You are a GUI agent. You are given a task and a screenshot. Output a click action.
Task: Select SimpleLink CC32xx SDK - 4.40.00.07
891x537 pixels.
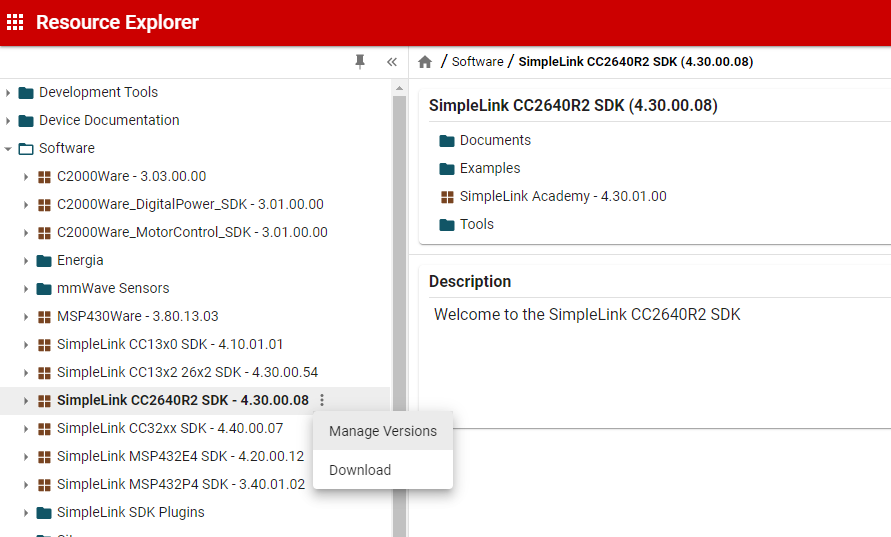coord(170,428)
